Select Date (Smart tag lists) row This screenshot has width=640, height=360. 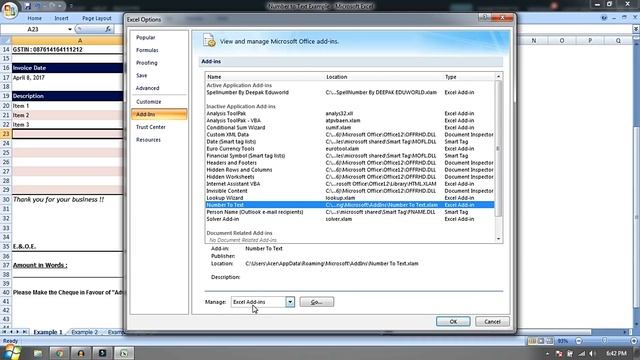pos(350,142)
